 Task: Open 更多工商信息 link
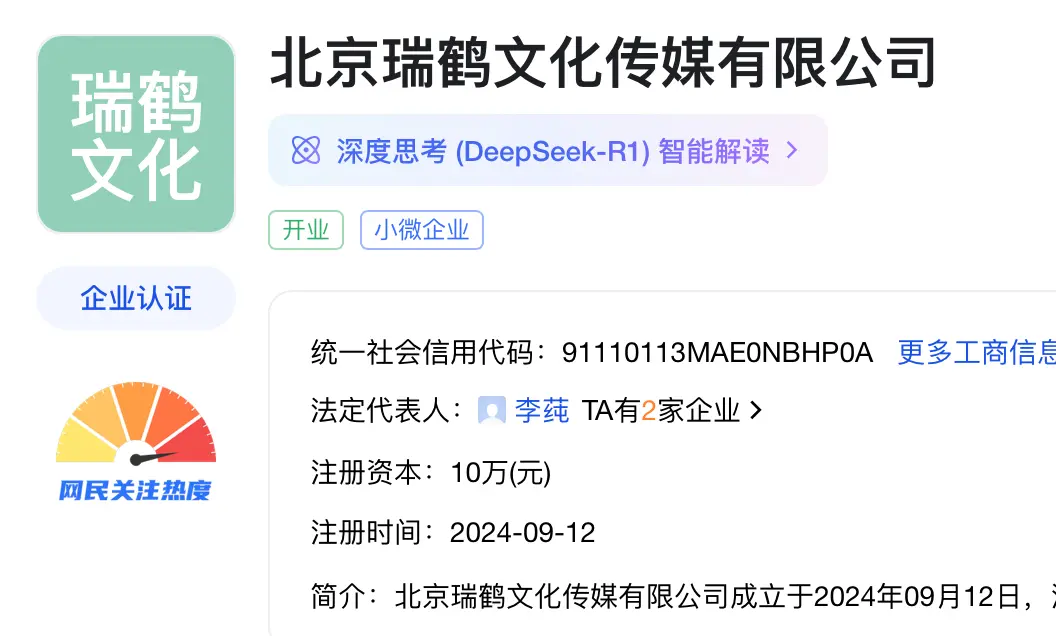pos(977,352)
